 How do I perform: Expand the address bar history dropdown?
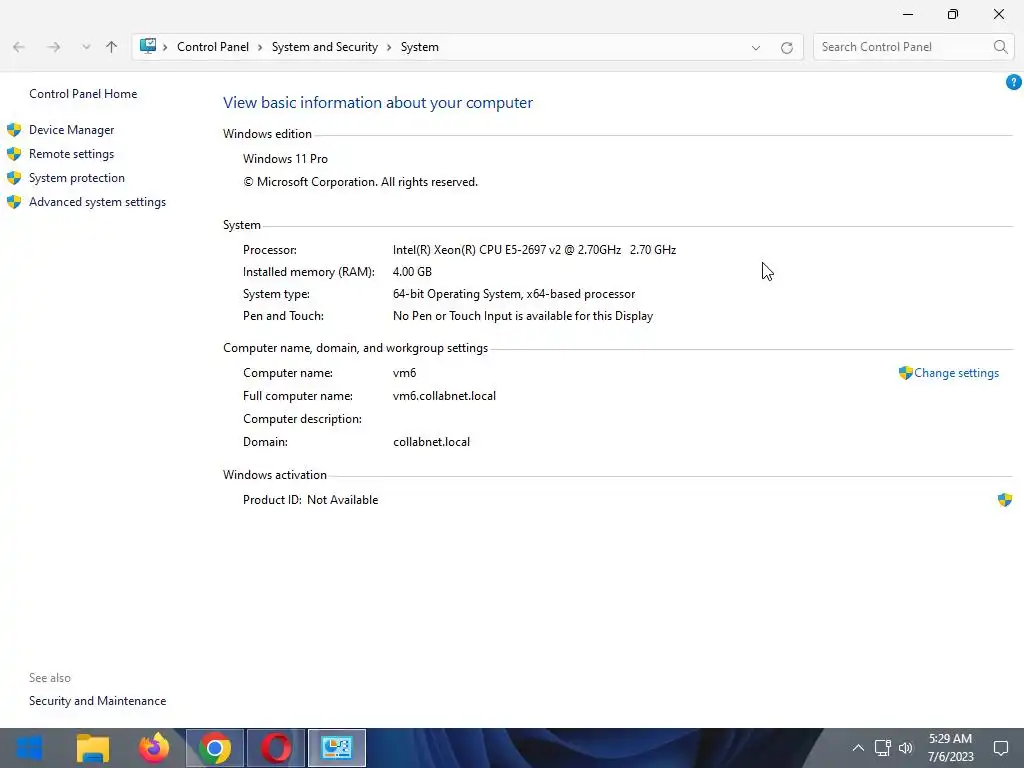coord(756,48)
